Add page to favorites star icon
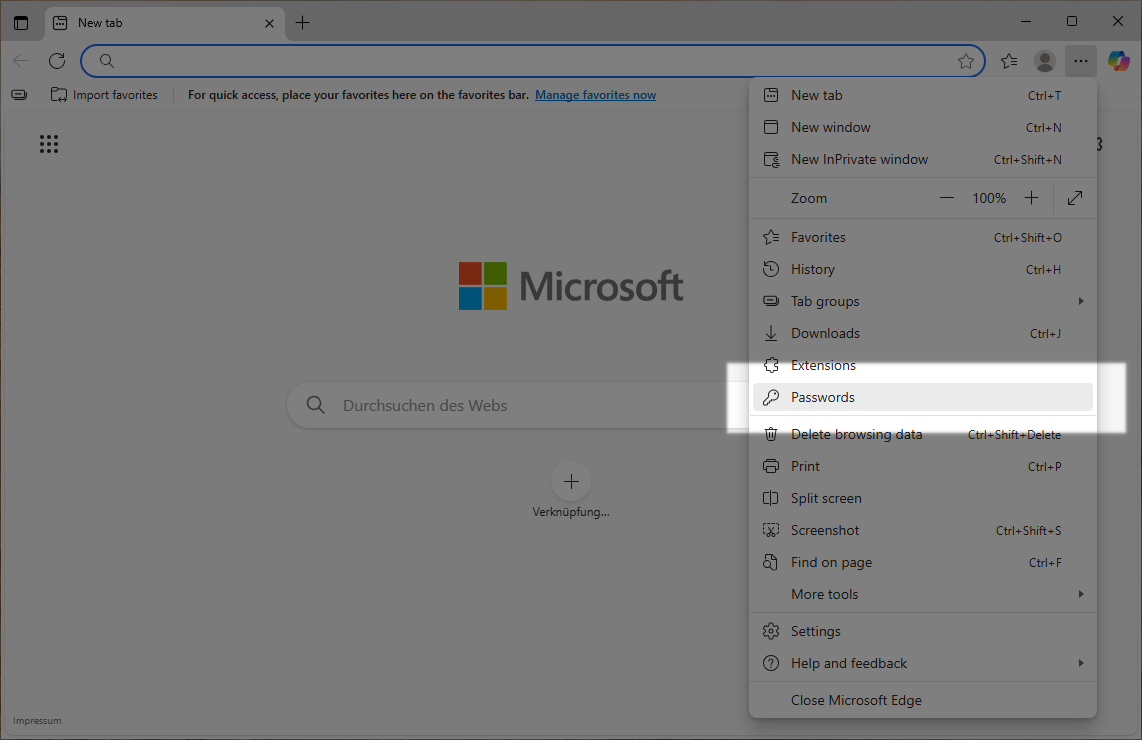This screenshot has width=1142, height=740. [x=966, y=61]
